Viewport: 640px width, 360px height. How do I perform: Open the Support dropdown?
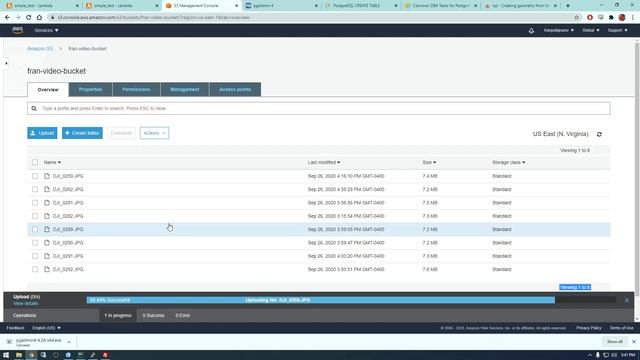click(618, 30)
